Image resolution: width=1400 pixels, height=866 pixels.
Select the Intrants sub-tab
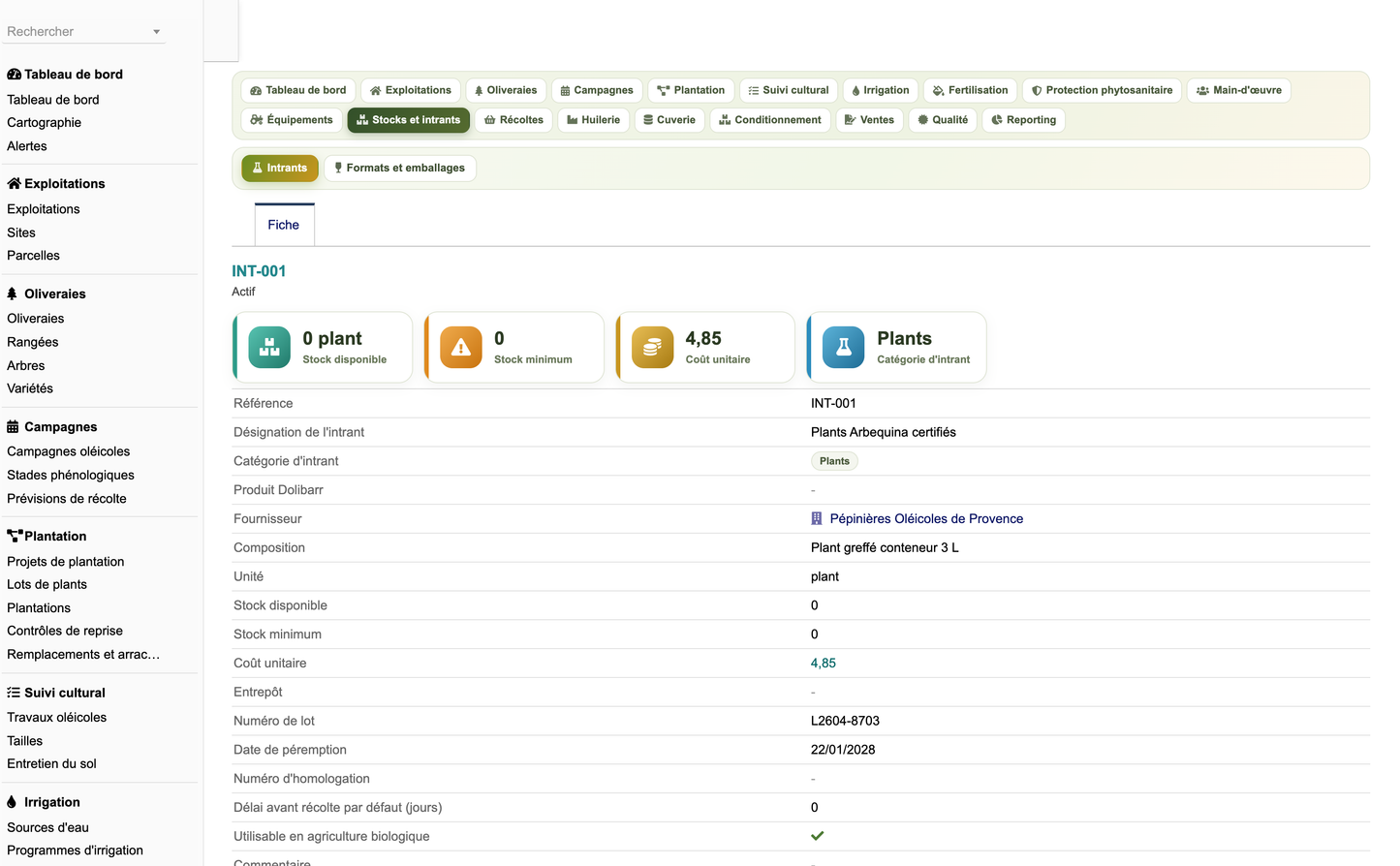(x=280, y=168)
